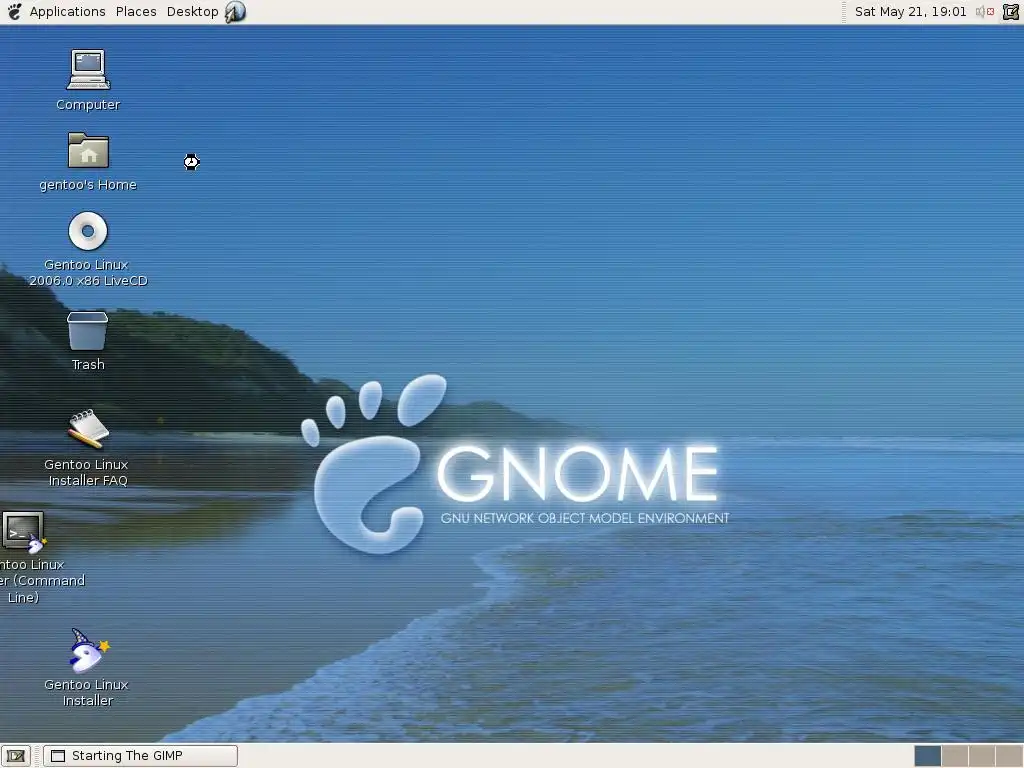Screen dimensions: 1024x768
Task: Click the muted volume speaker icon
Action: point(985,12)
